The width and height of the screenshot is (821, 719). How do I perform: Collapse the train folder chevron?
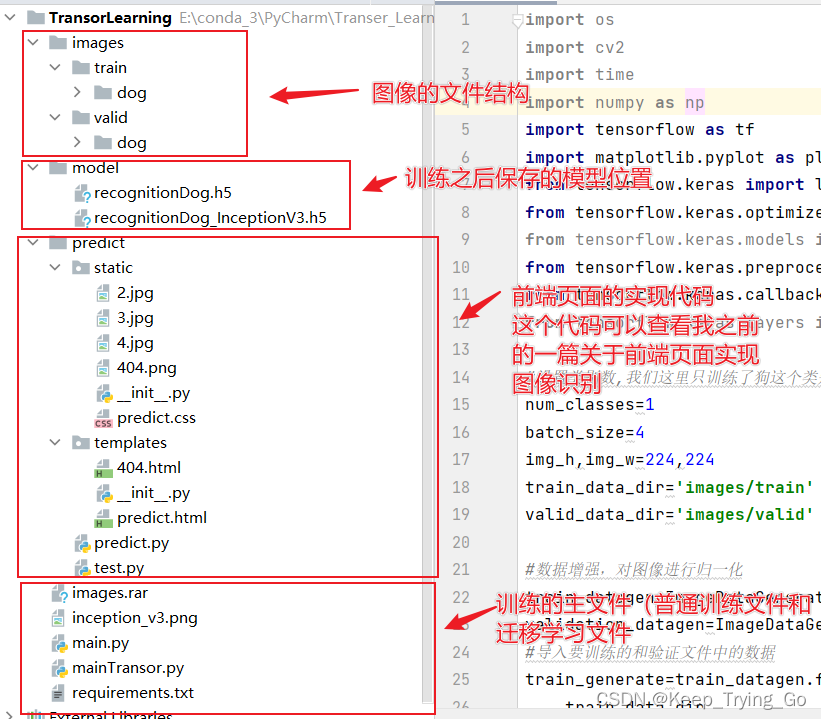[x=55, y=67]
